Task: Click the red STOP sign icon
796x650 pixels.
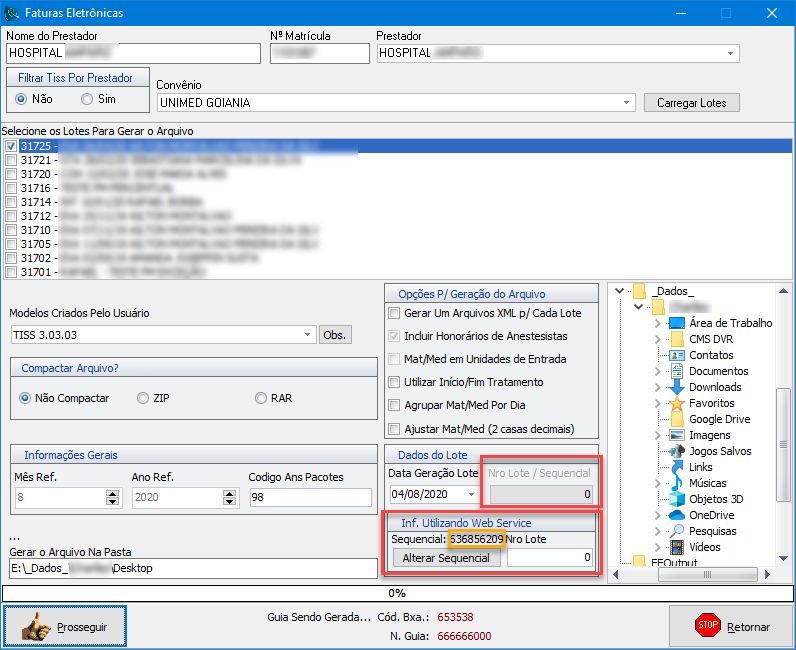Action: point(708,627)
